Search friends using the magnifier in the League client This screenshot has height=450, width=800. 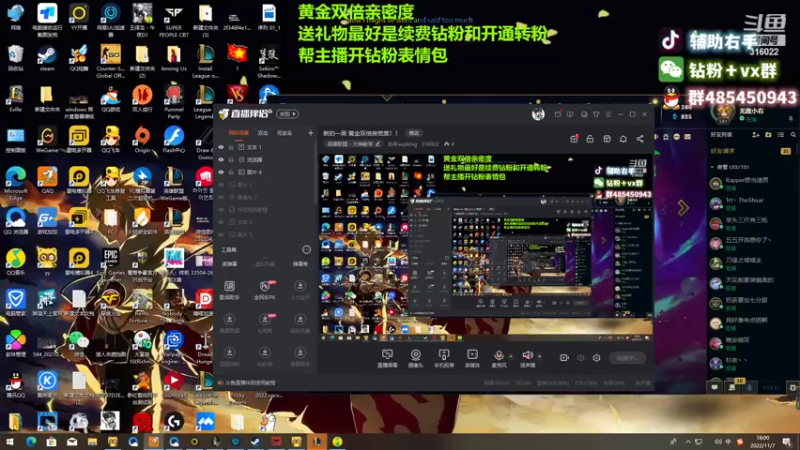click(793, 135)
